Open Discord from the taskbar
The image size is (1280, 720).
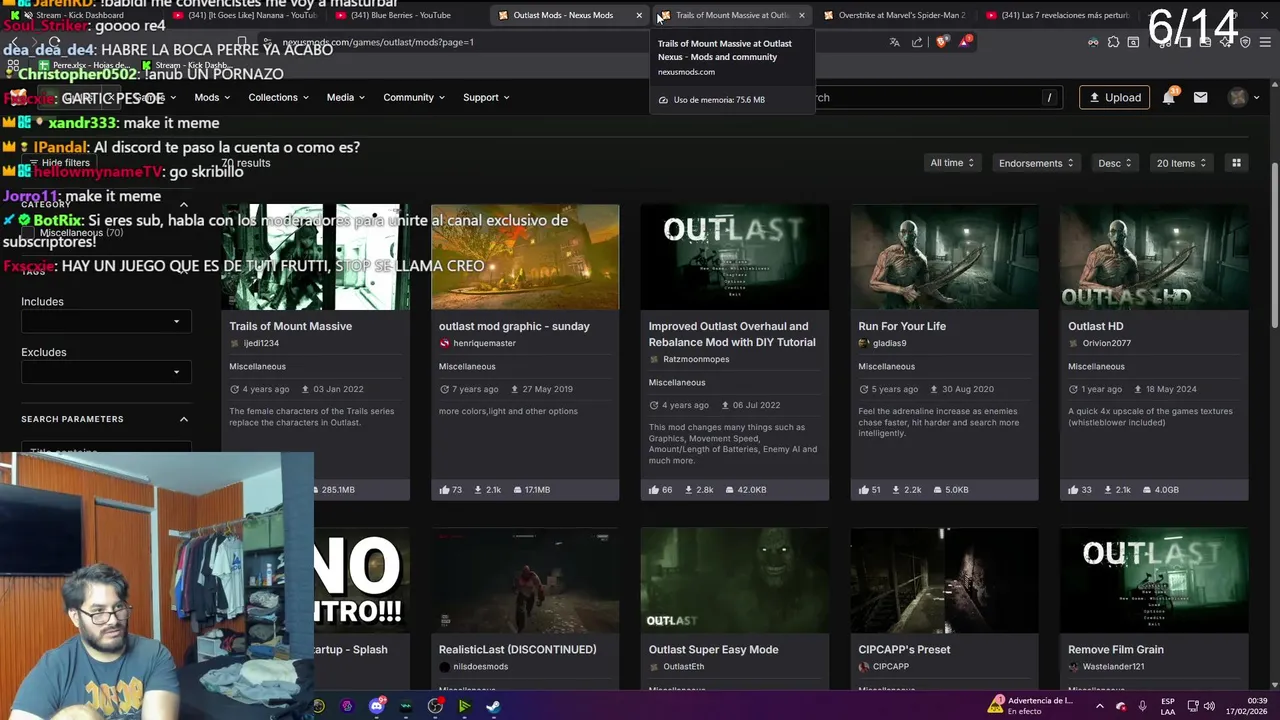[x=377, y=706]
